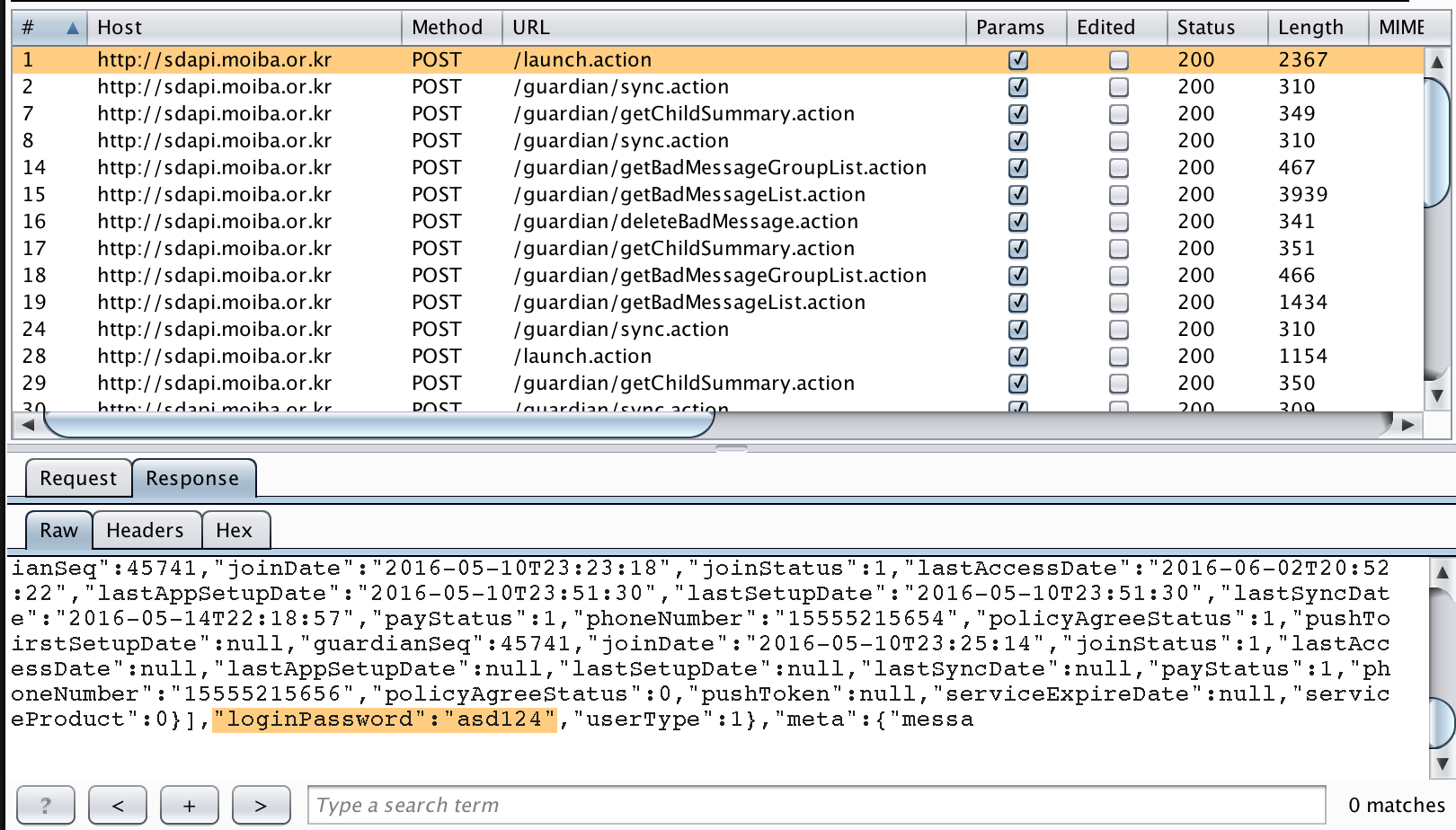Toggle Params checkbox for /launch.action row 1
This screenshot has width=1456, height=830.
(x=1017, y=60)
